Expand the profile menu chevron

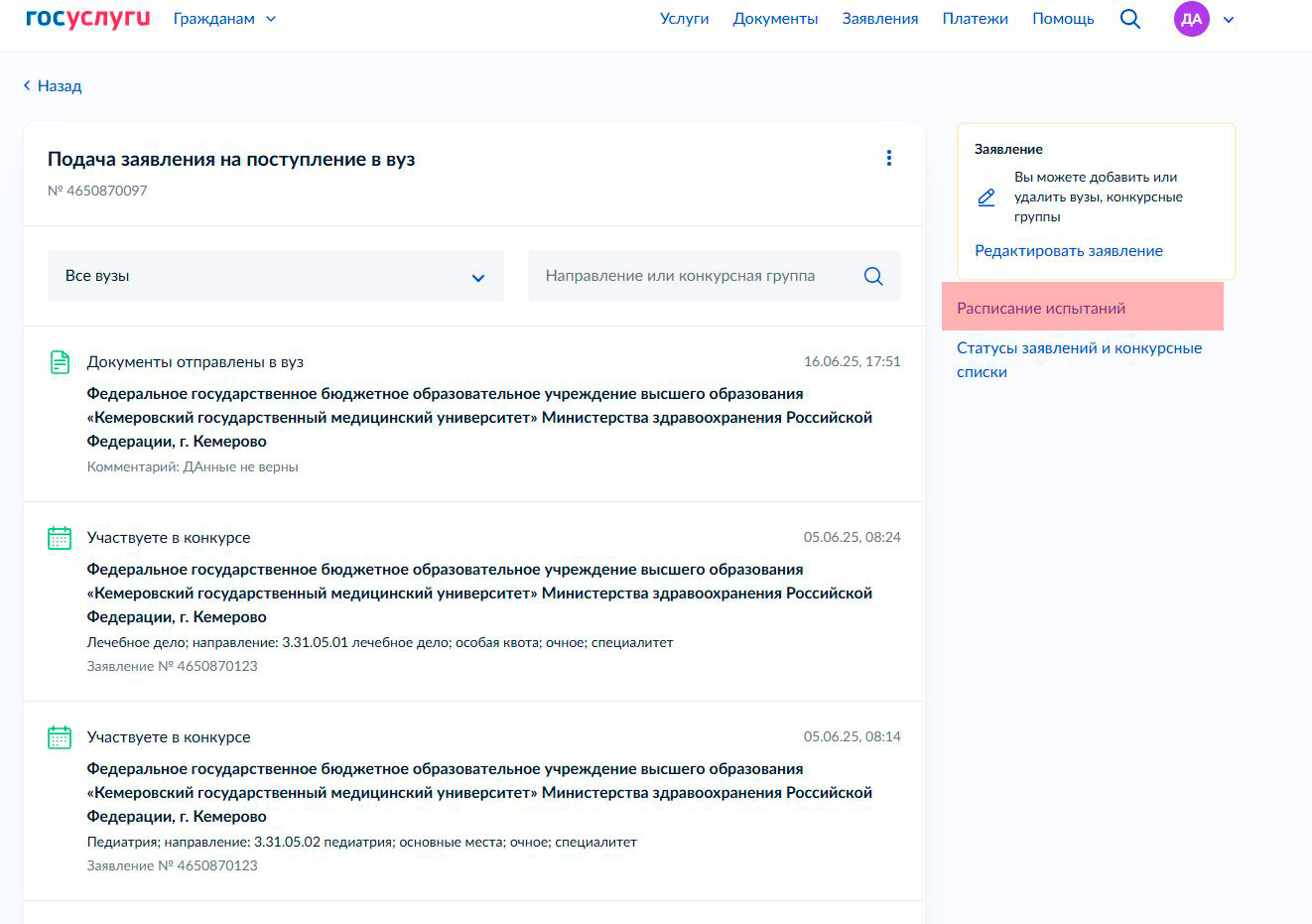1229,19
